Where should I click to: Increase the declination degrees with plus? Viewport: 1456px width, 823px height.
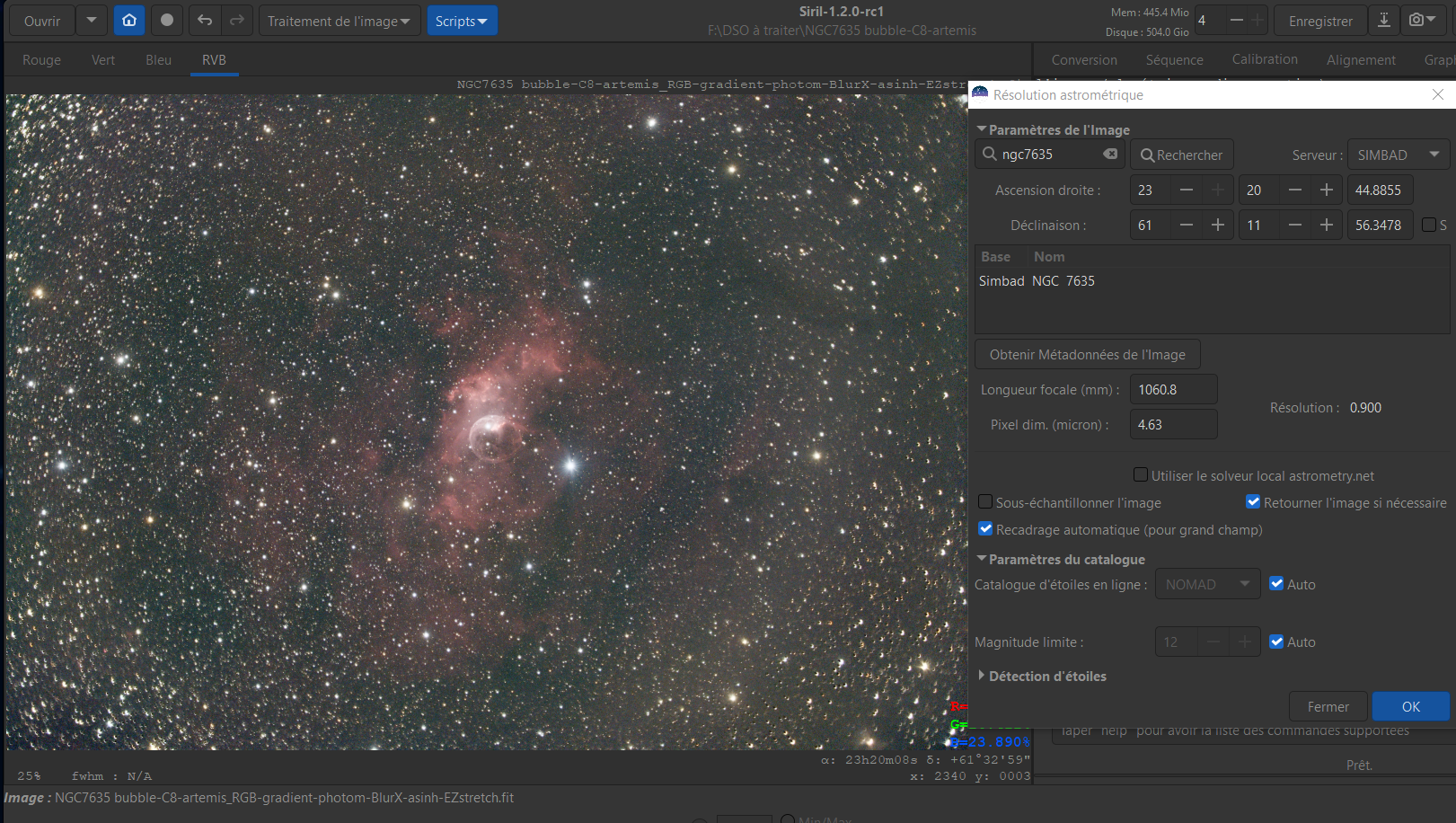(1218, 225)
